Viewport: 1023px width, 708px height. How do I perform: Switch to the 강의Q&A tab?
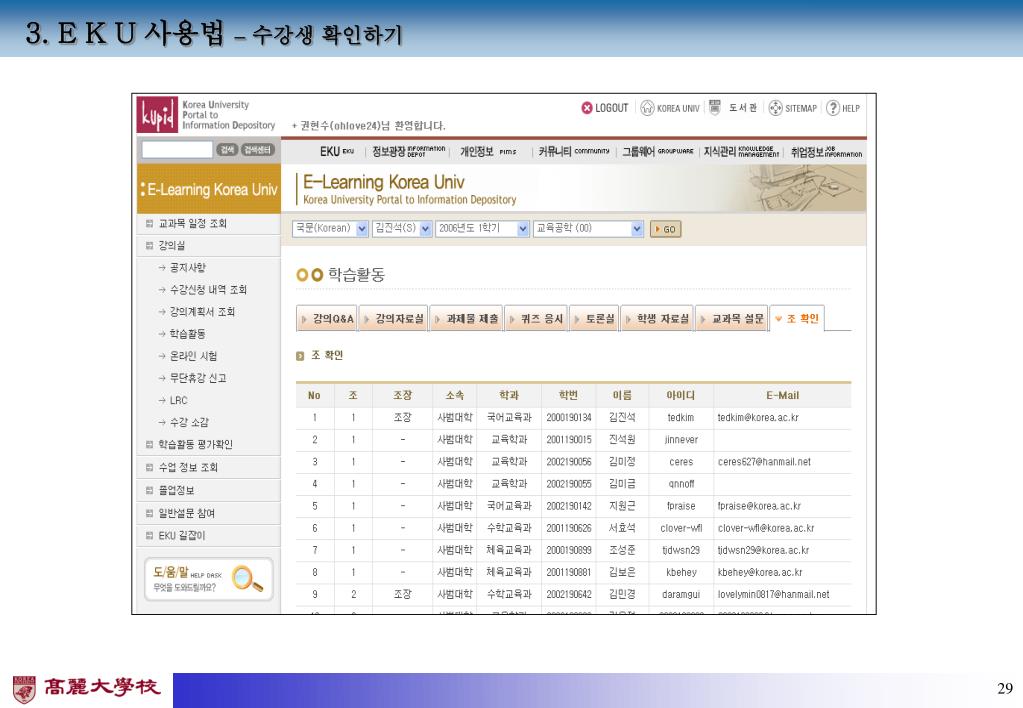point(327,319)
